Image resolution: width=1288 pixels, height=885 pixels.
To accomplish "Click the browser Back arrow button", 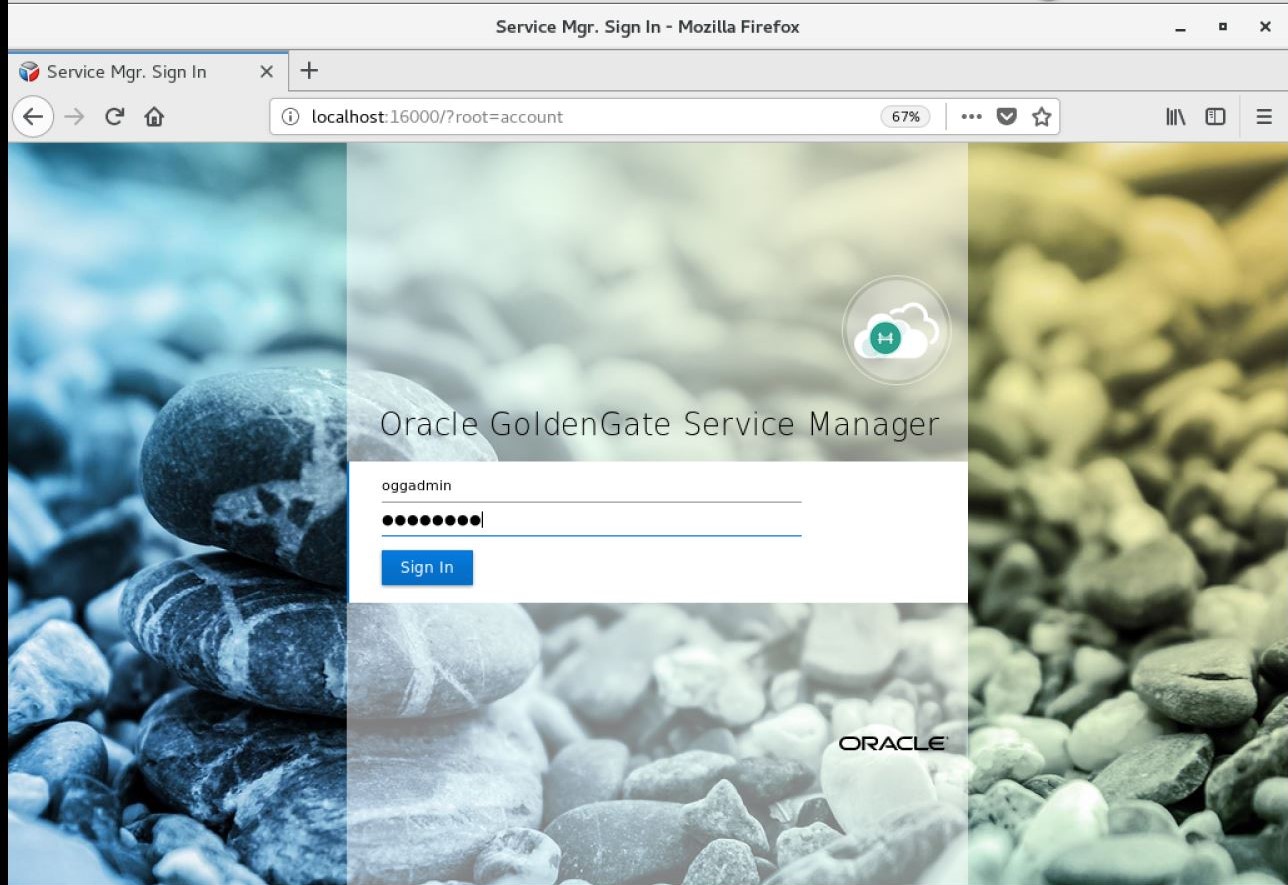I will click(x=33, y=117).
